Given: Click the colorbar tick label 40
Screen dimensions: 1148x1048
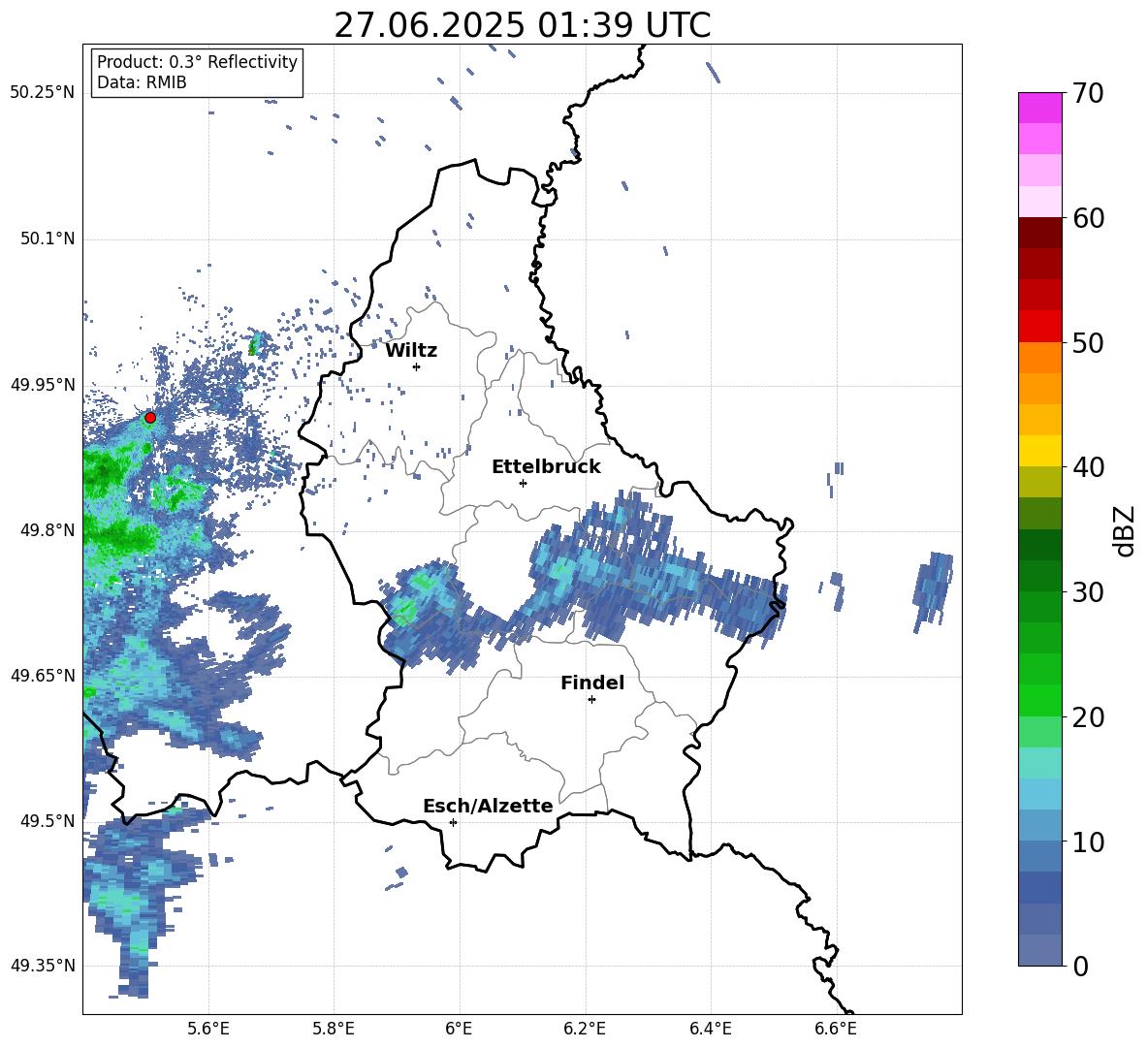Looking at the screenshot, I should 1088,467.
